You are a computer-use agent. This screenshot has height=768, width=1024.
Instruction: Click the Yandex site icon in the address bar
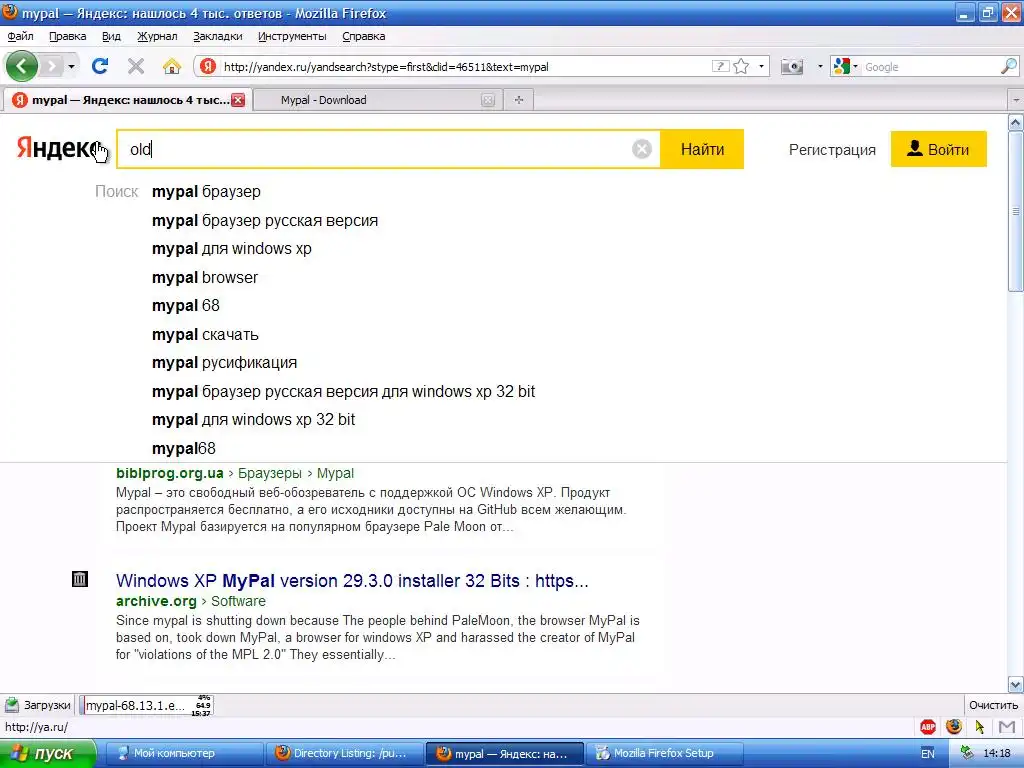pyautogui.click(x=208, y=66)
